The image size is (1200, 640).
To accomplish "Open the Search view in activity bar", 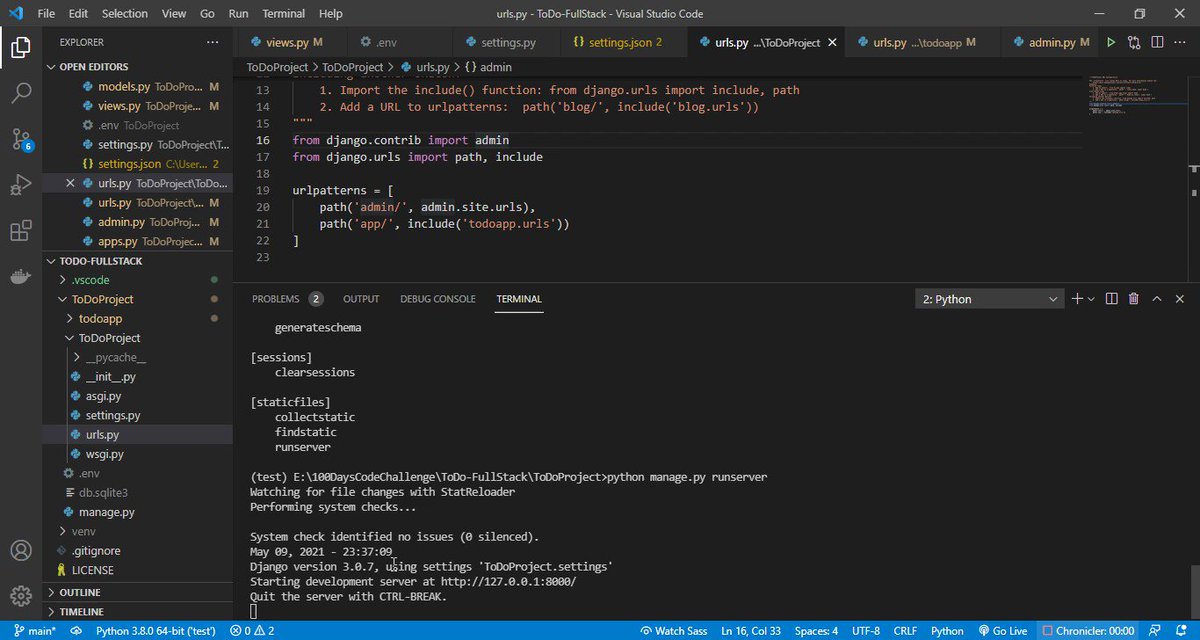I will coord(20,93).
